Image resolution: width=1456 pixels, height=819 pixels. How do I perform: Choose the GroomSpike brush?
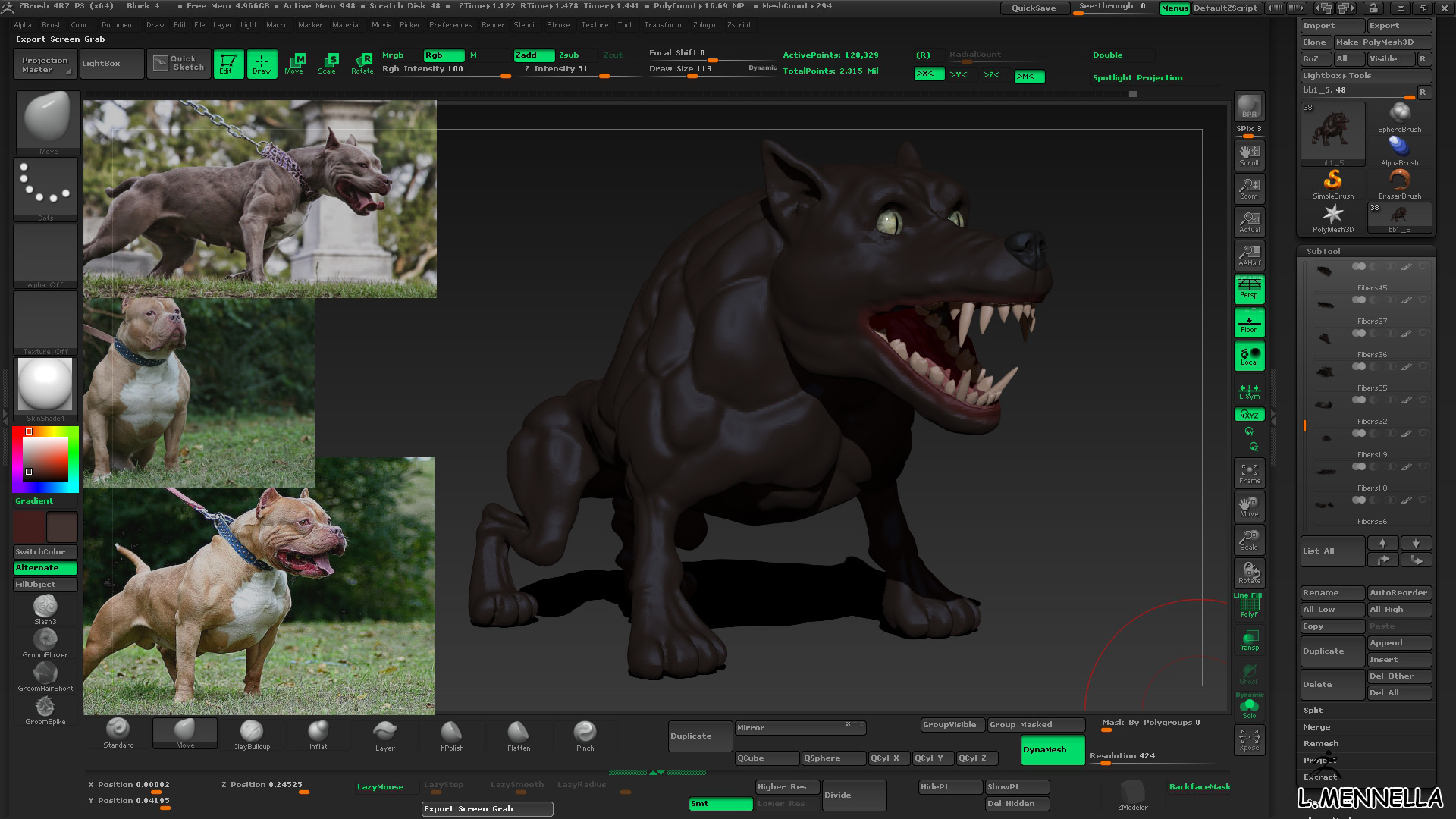tap(45, 710)
